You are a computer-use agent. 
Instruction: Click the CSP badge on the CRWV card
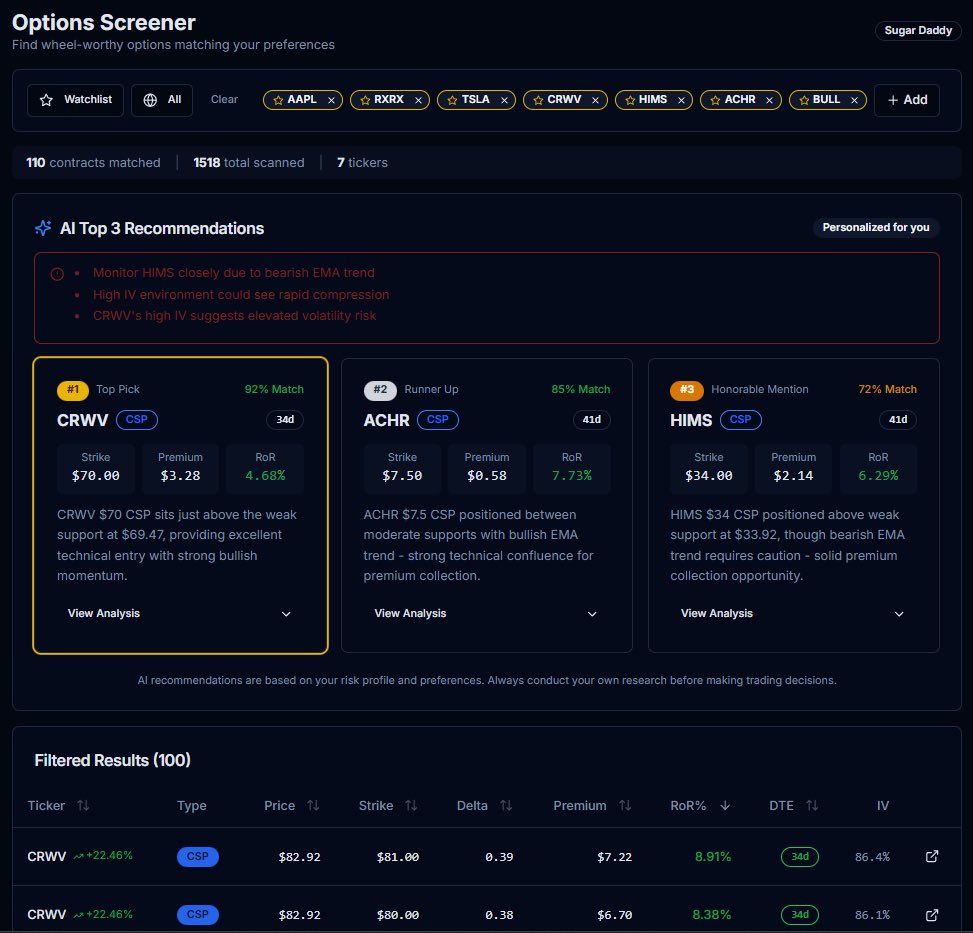coord(137,420)
